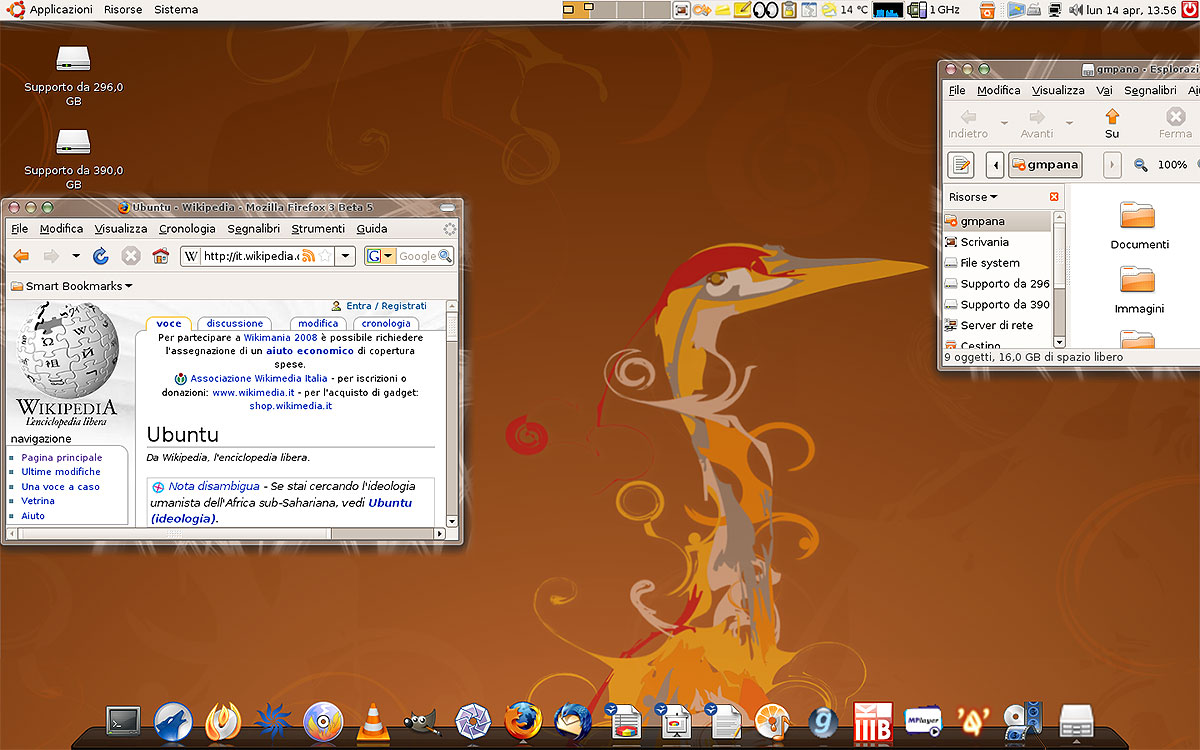The width and height of the screenshot is (1200, 750).
Task: Open the Indietro history dropdown arrow
Action: coord(1004,124)
